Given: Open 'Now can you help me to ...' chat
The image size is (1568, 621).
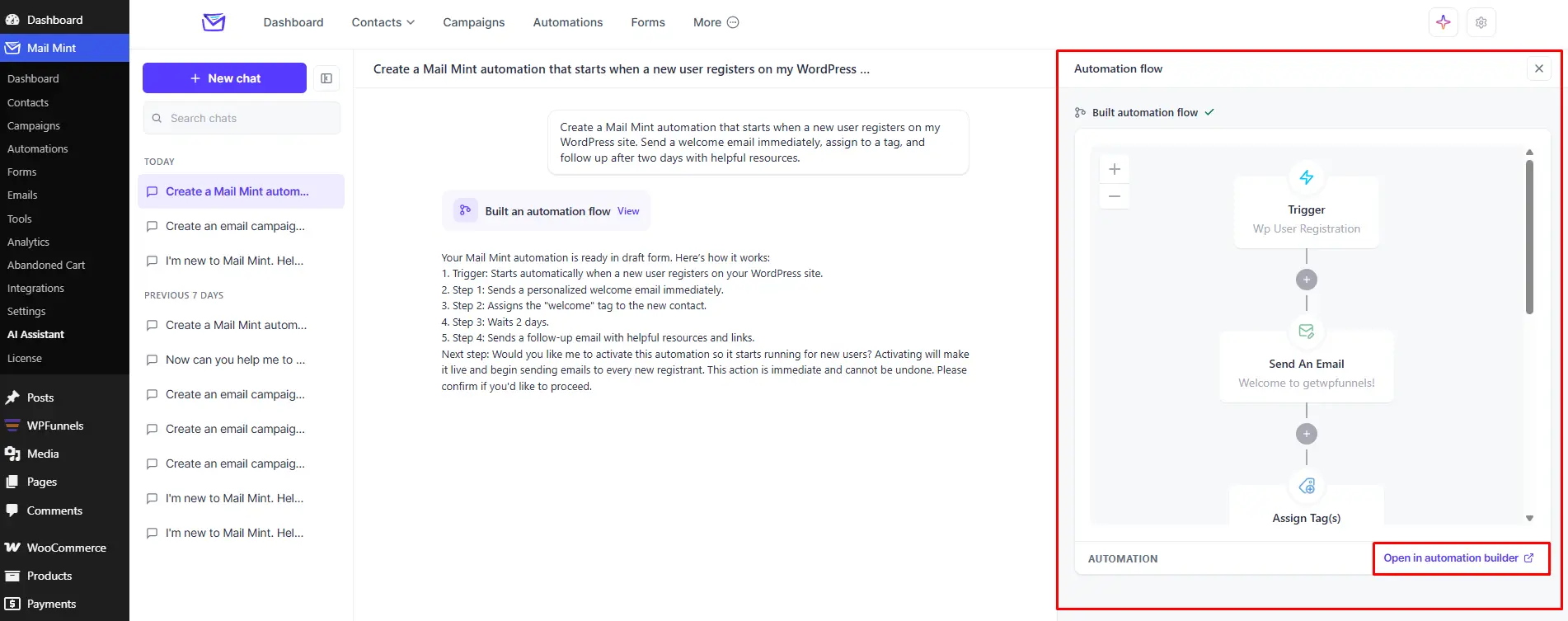Looking at the screenshot, I should coord(242,360).
